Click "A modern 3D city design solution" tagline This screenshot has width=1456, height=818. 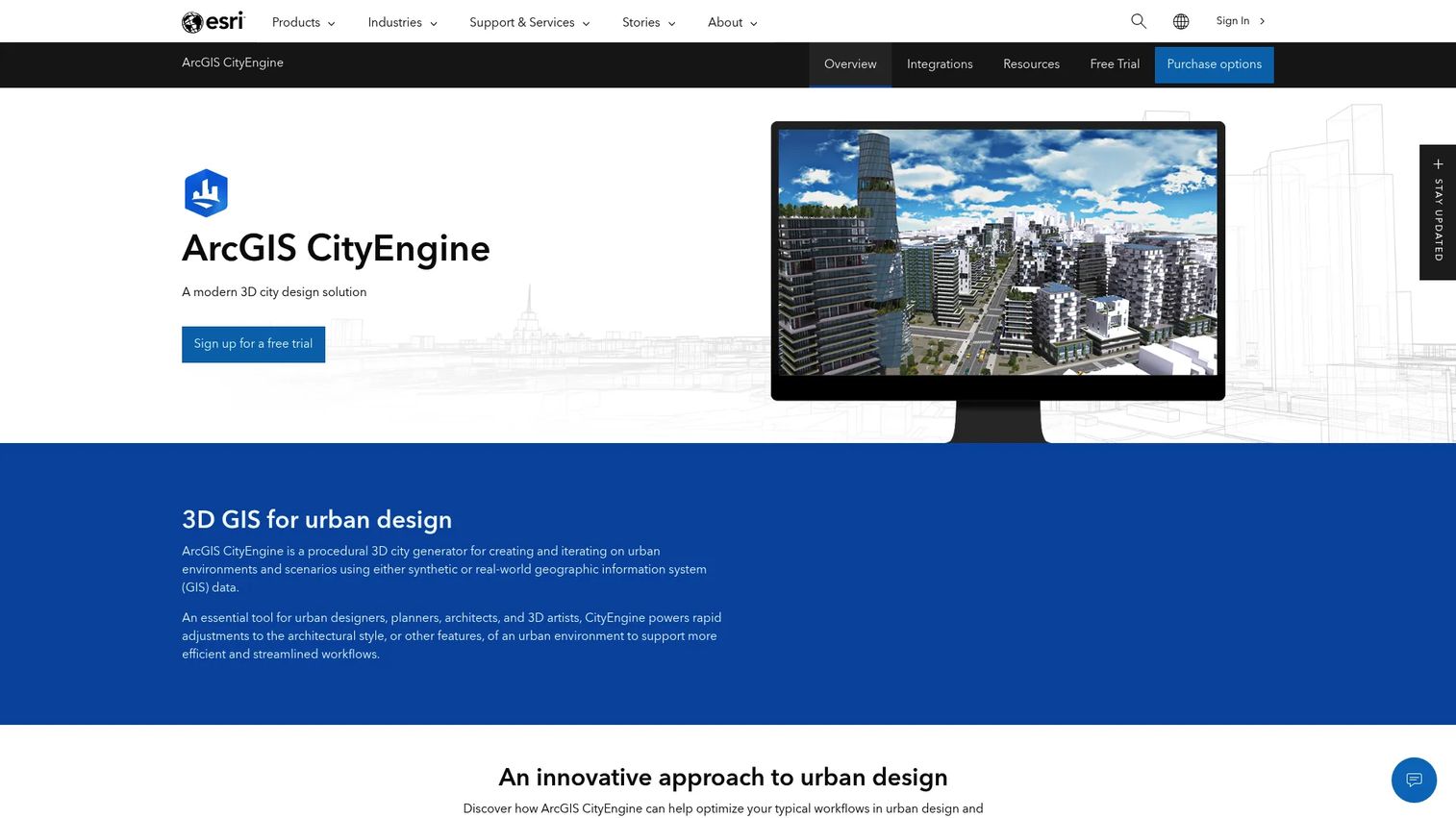[x=274, y=292]
